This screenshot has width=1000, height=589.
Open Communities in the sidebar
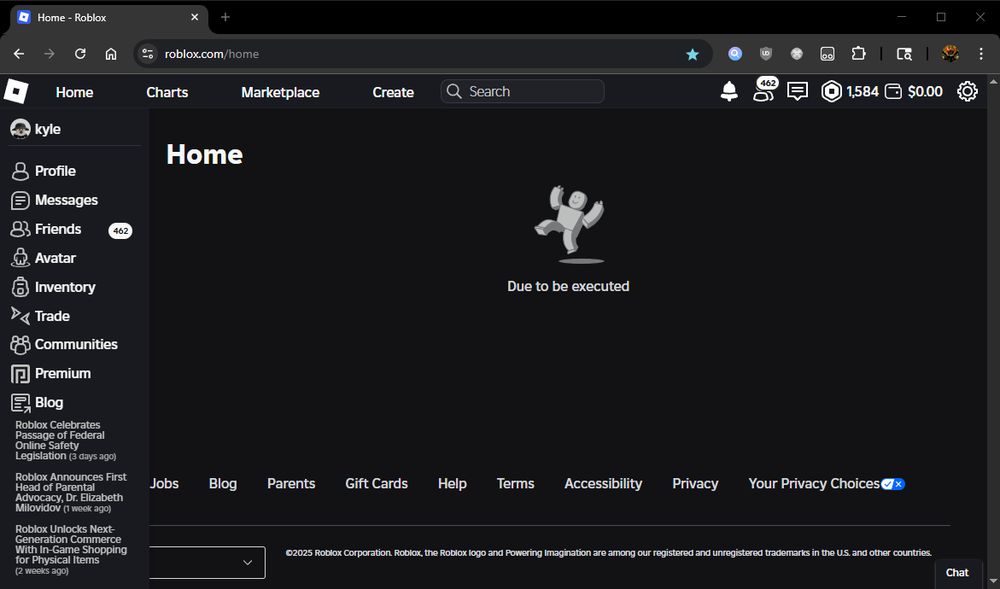coord(64,344)
